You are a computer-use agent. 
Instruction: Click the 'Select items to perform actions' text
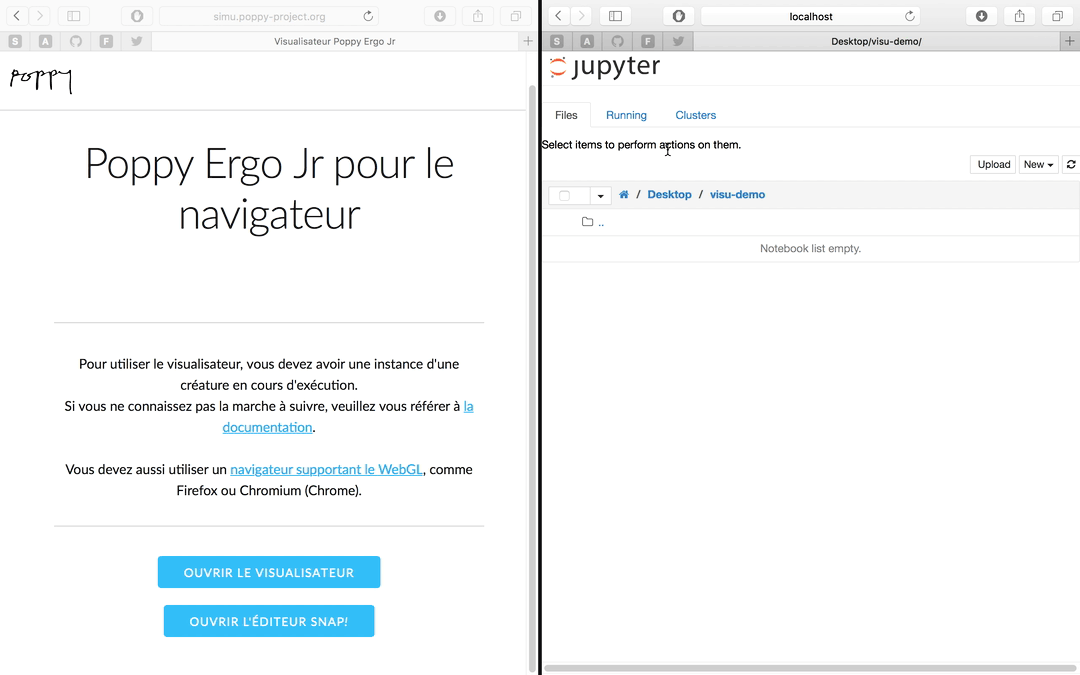pyautogui.click(x=641, y=145)
